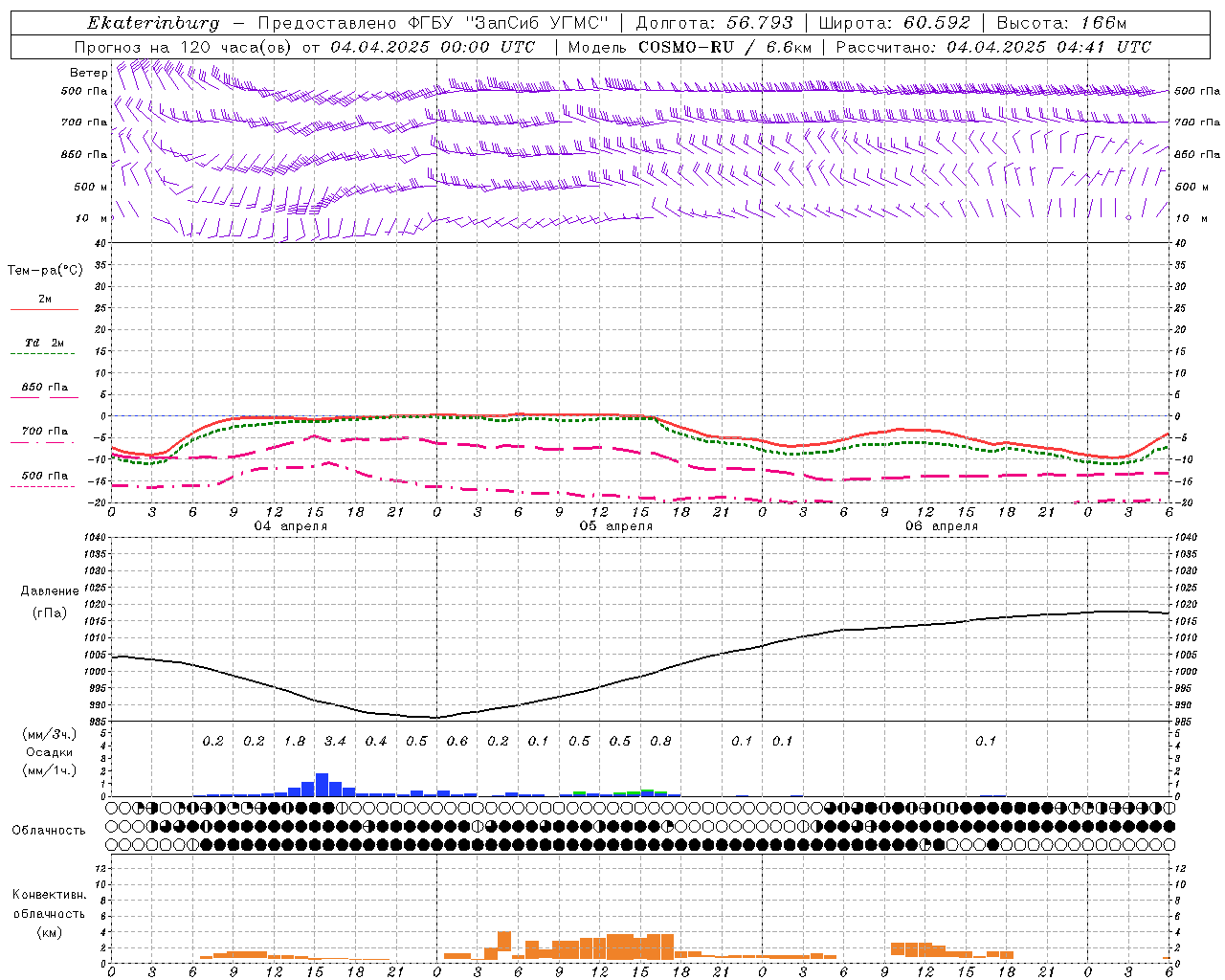Select the 2м temperature legend entry

pyautogui.click(x=45, y=299)
